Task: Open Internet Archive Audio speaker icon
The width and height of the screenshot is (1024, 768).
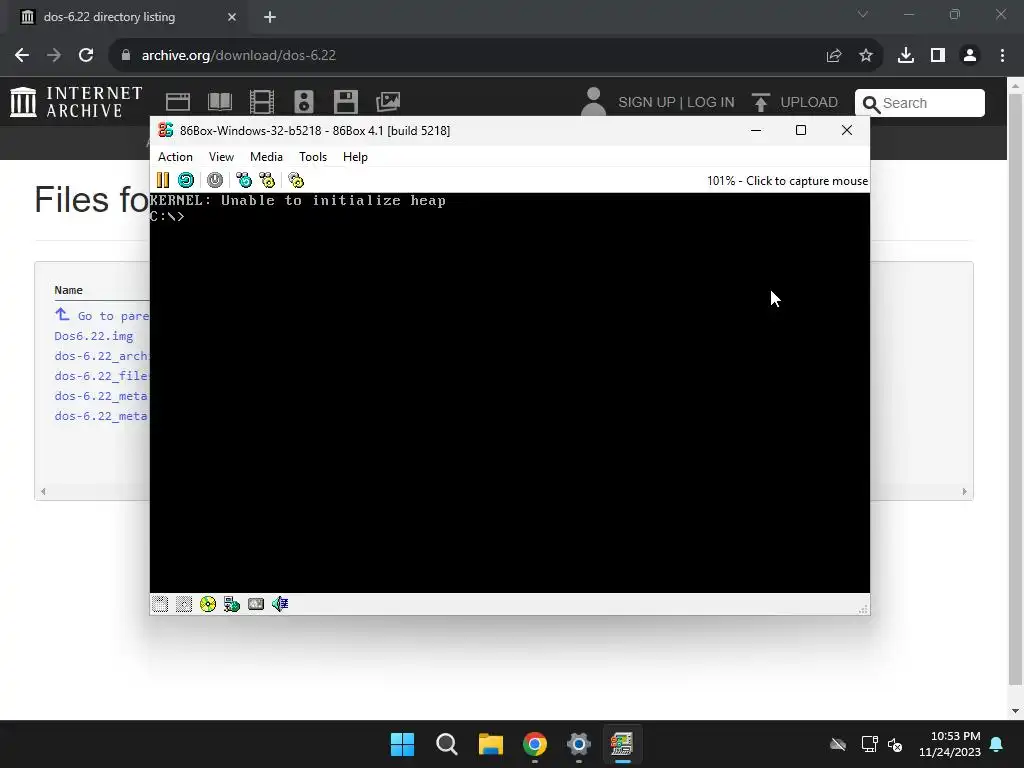Action: click(x=304, y=102)
